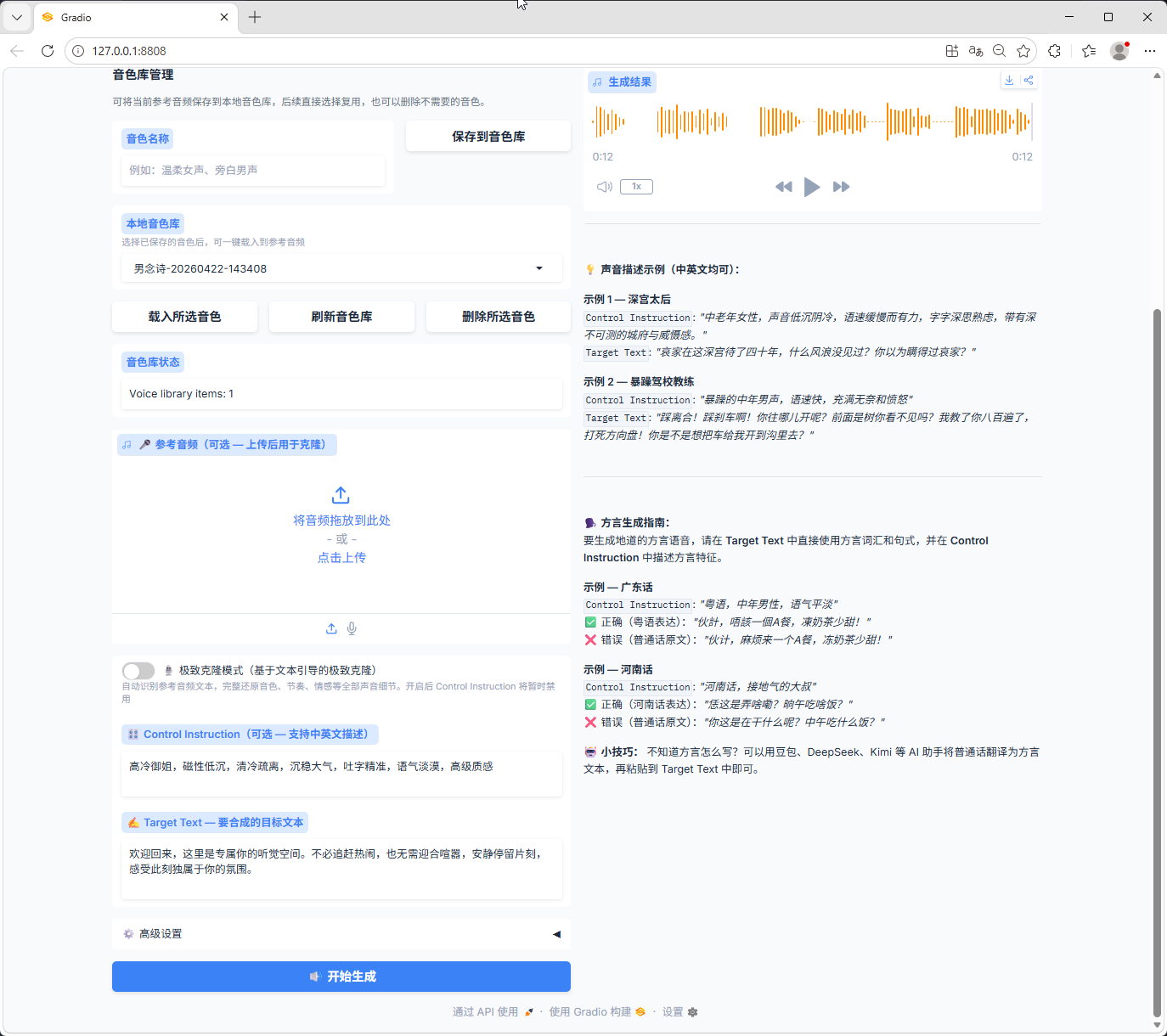Screen dimensions: 1167x1036
Task: Click the share icon for generated audio
Action: coord(1029,81)
